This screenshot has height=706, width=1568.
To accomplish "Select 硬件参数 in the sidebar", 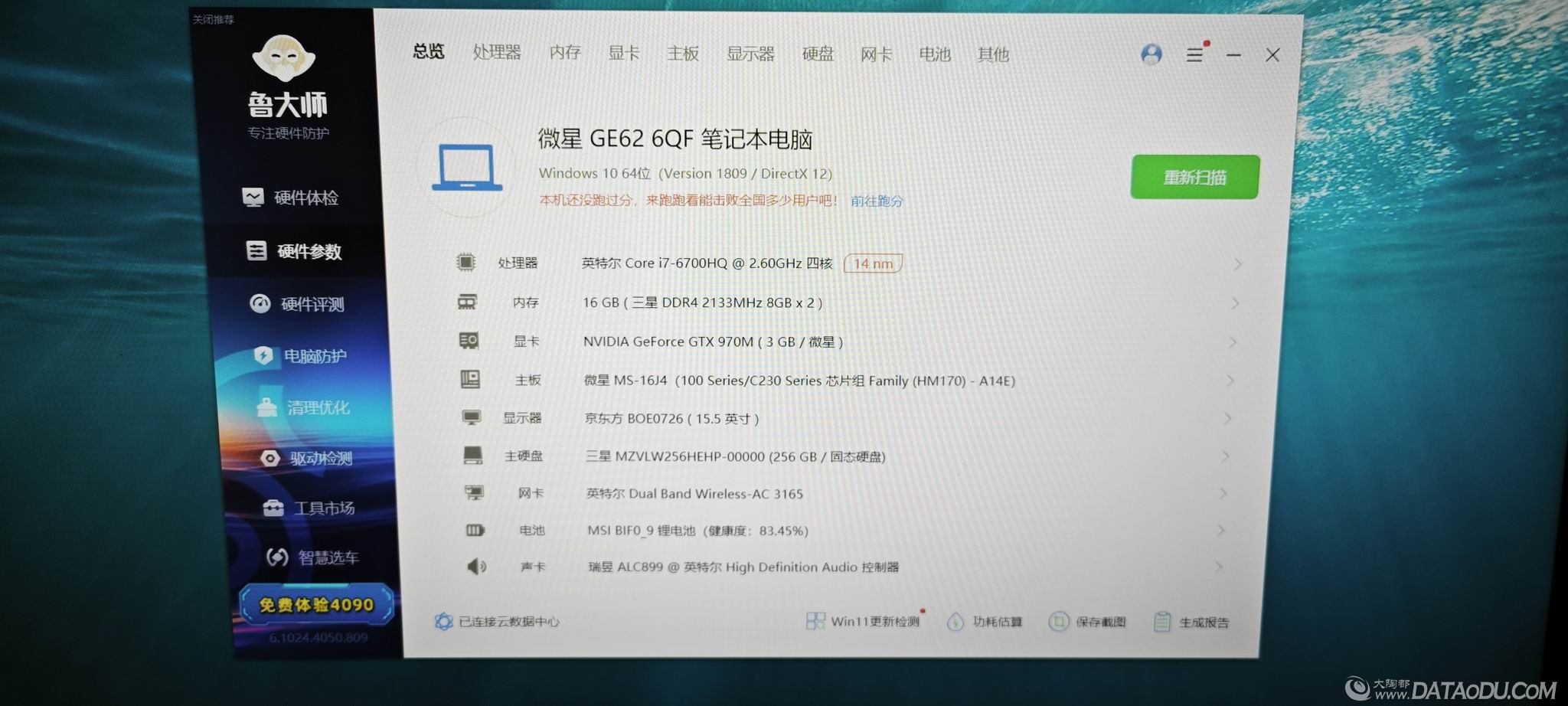I will click(294, 251).
